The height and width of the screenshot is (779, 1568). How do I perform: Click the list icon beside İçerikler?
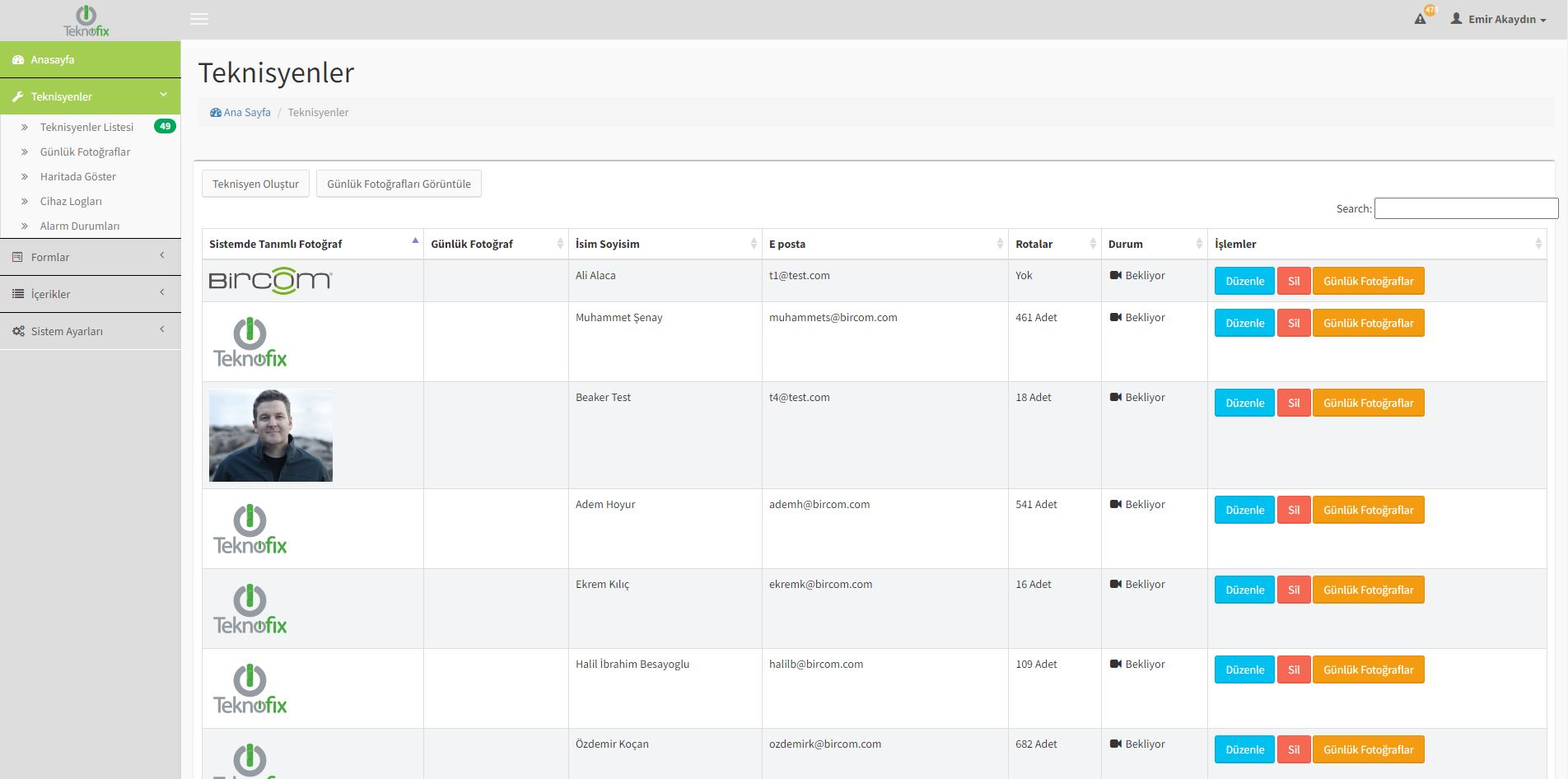tap(18, 294)
